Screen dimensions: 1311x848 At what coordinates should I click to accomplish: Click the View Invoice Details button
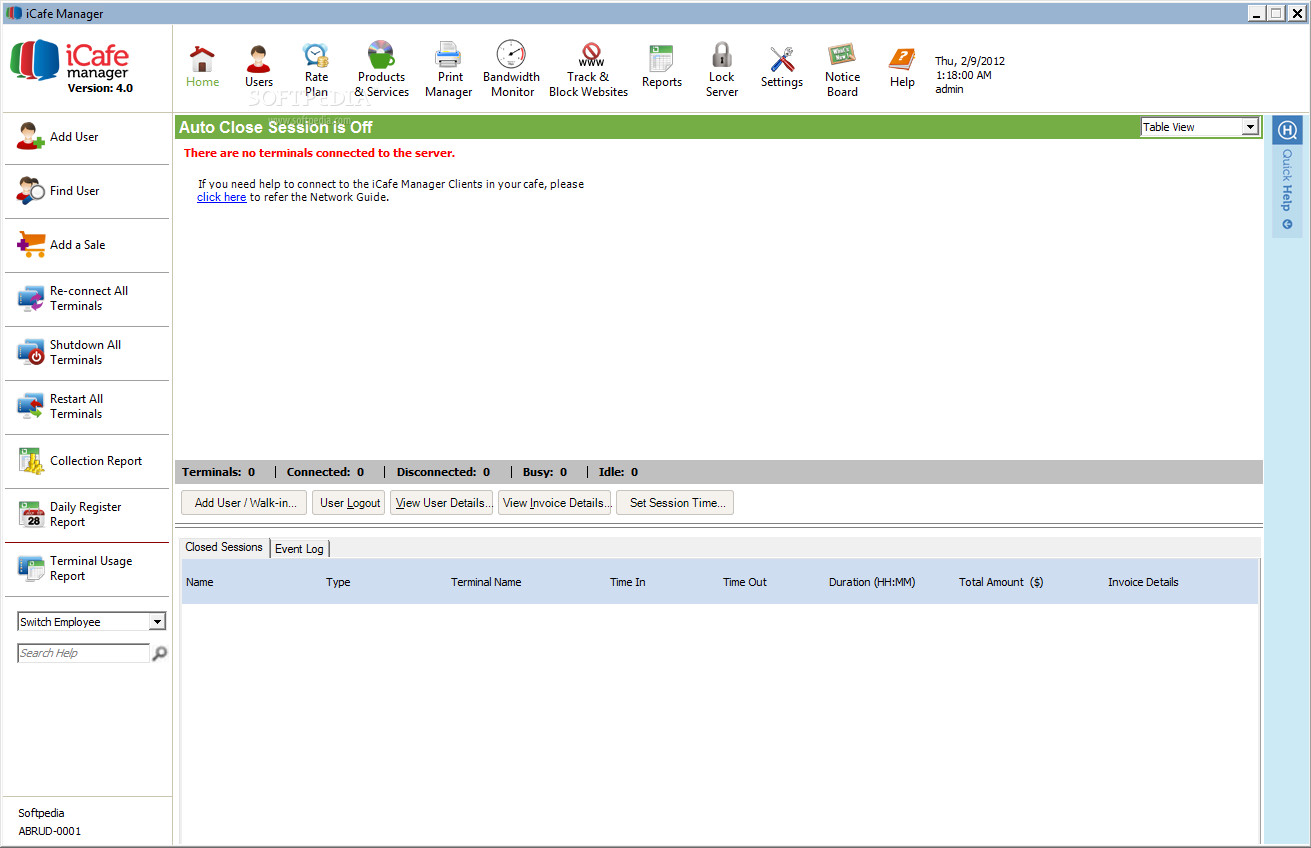coord(555,503)
